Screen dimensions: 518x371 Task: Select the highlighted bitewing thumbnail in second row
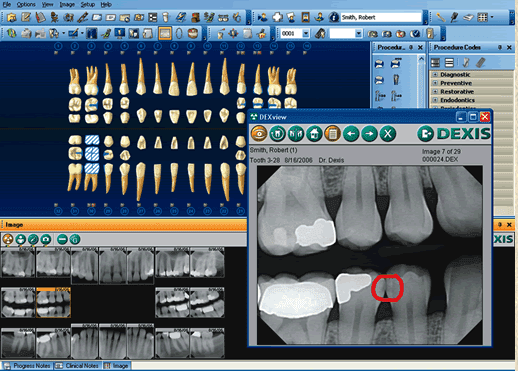pyautogui.click(x=53, y=303)
